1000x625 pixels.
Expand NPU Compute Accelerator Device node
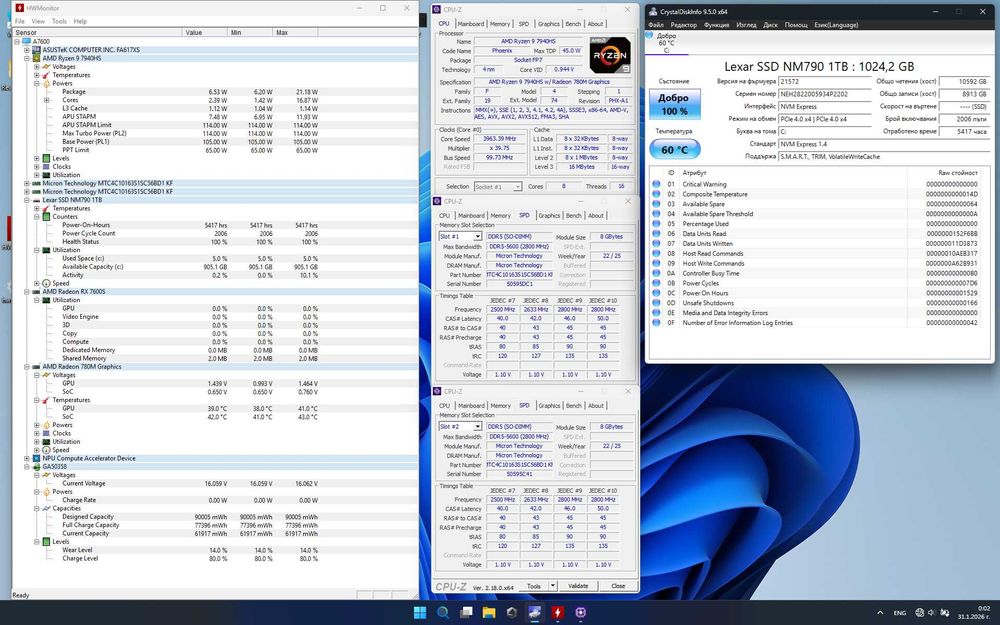(27, 458)
